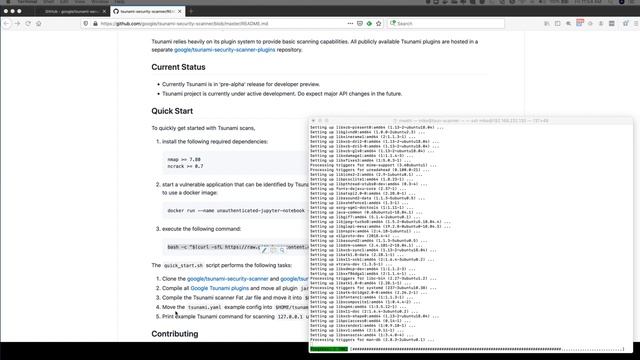Click the quick_start.sh inline code text
This screenshot has width=640, height=360.
point(183,265)
